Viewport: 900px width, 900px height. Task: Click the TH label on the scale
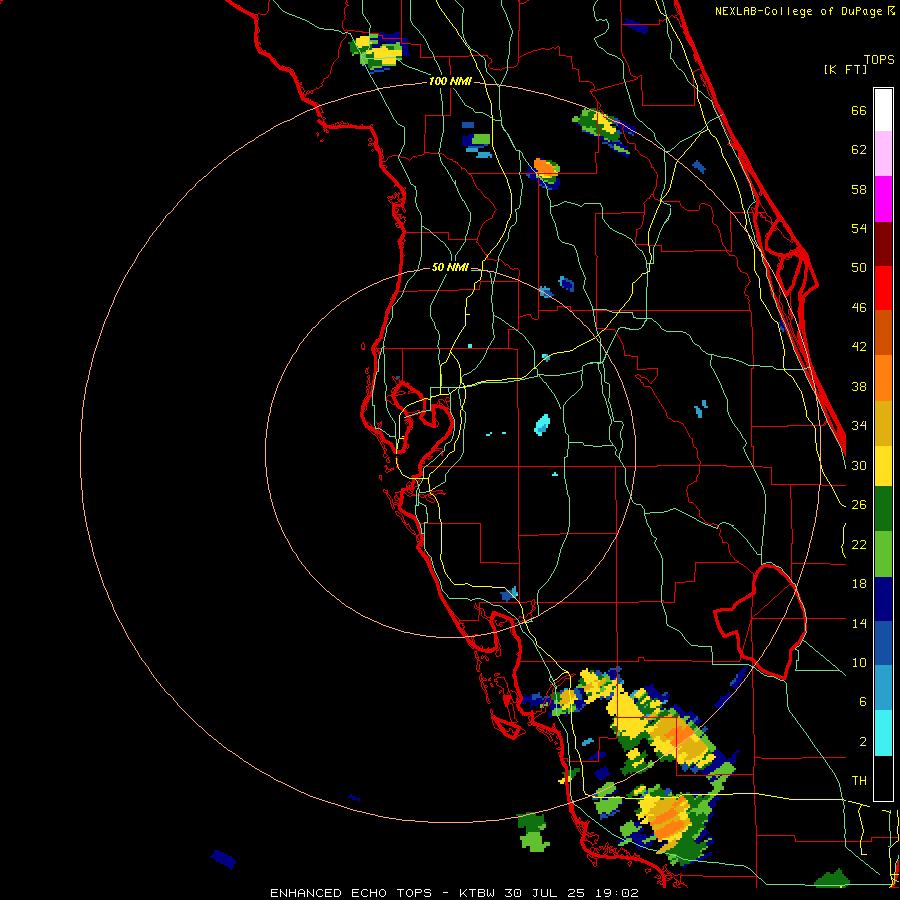pyautogui.click(x=859, y=780)
